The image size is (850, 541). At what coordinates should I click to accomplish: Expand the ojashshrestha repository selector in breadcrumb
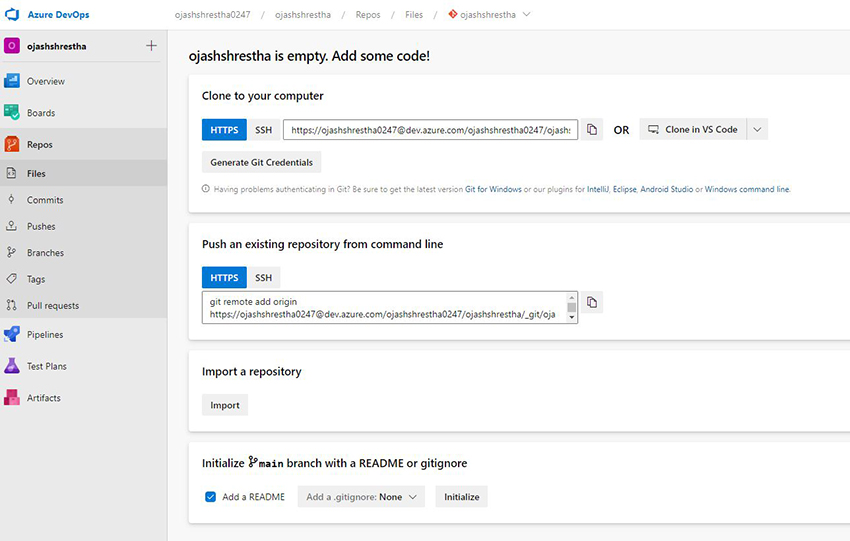coord(527,15)
